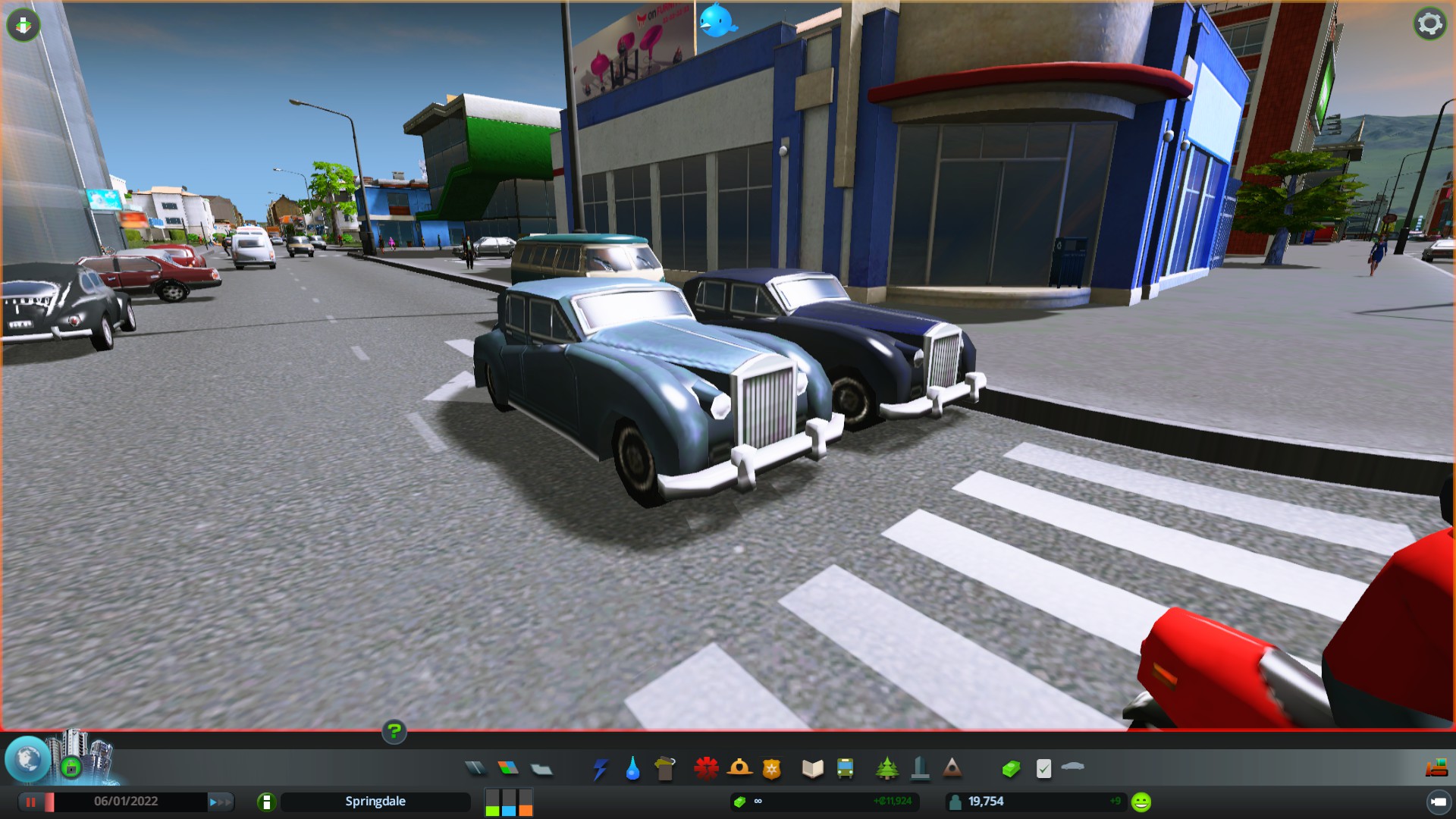Open the Fire Department menu
The image size is (1456, 819).
739,769
